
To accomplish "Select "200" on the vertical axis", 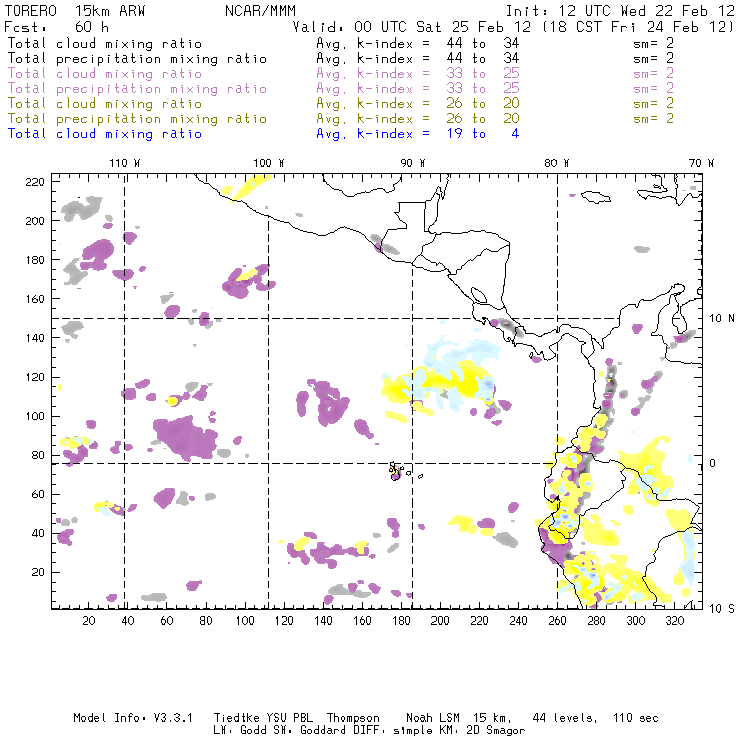I will (35, 221).
